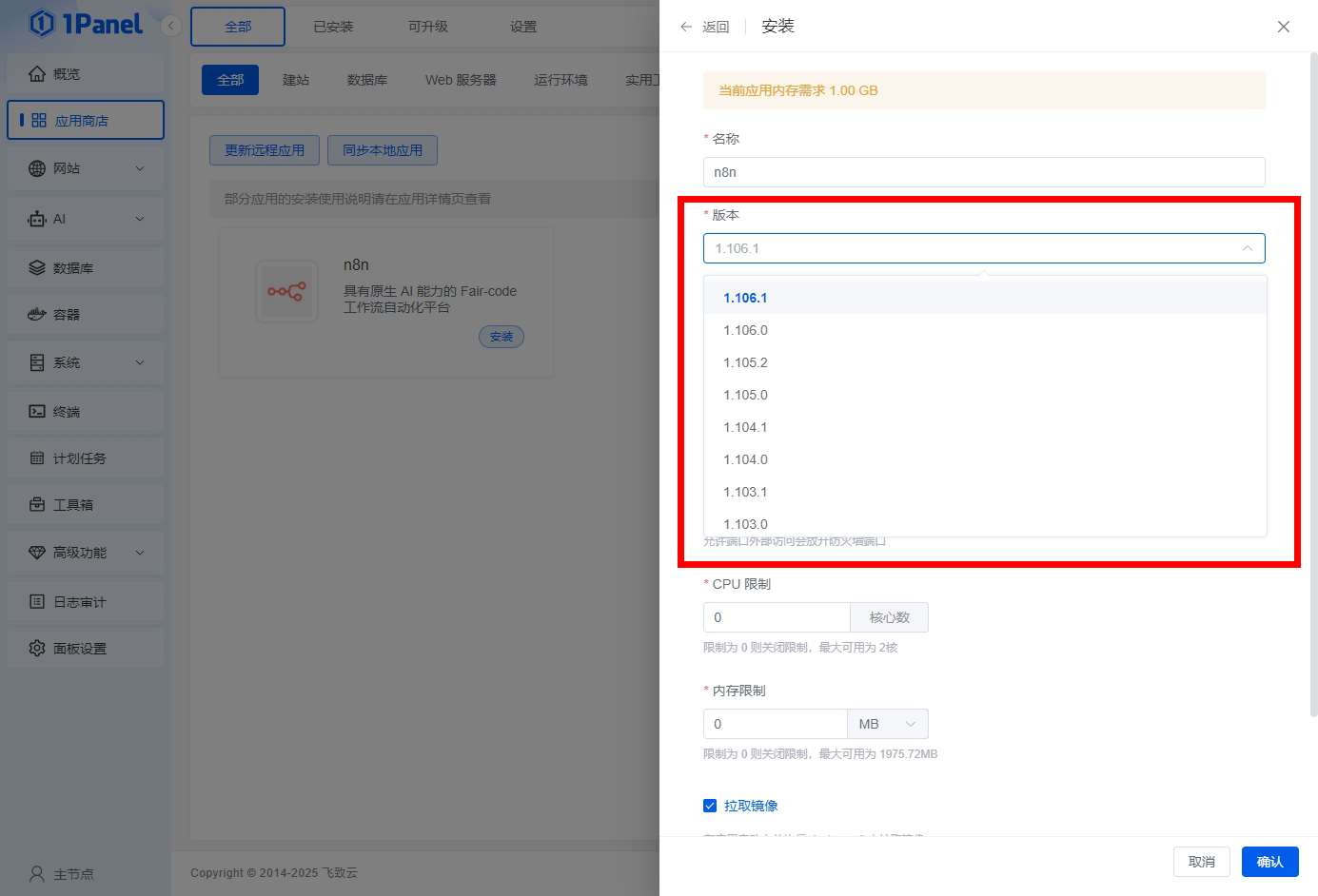Click the globe icon beside 网站
The width and height of the screenshot is (1318, 896).
[x=37, y=168]
